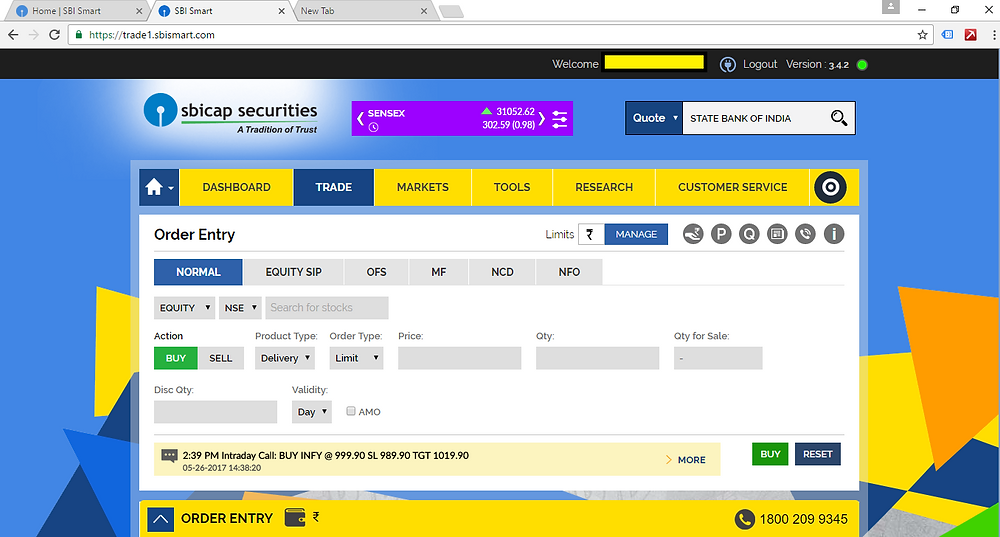
Task: Click the circular P icon
Action: 721,234
